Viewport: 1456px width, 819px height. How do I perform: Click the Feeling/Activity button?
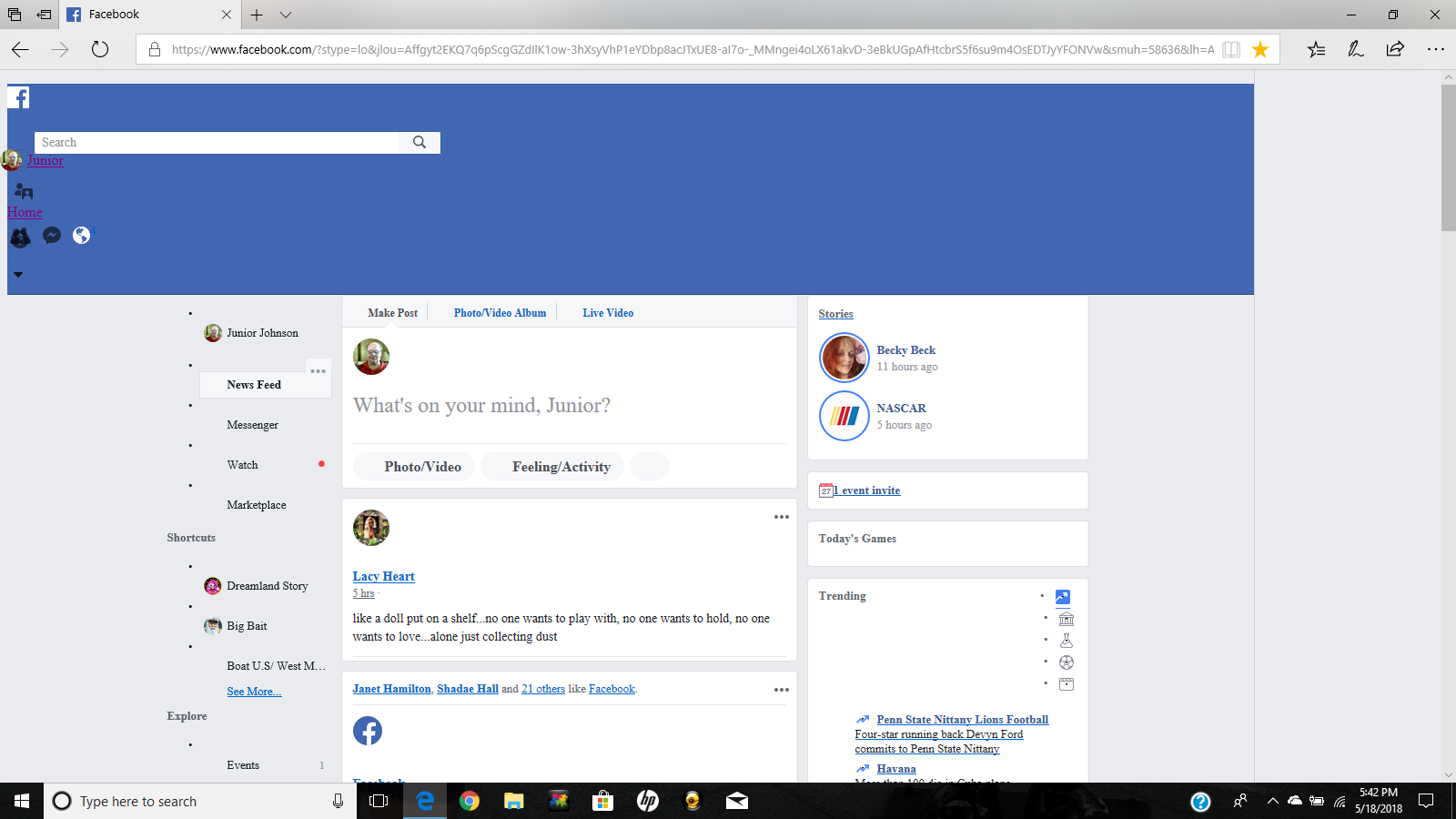click(552, 467)
